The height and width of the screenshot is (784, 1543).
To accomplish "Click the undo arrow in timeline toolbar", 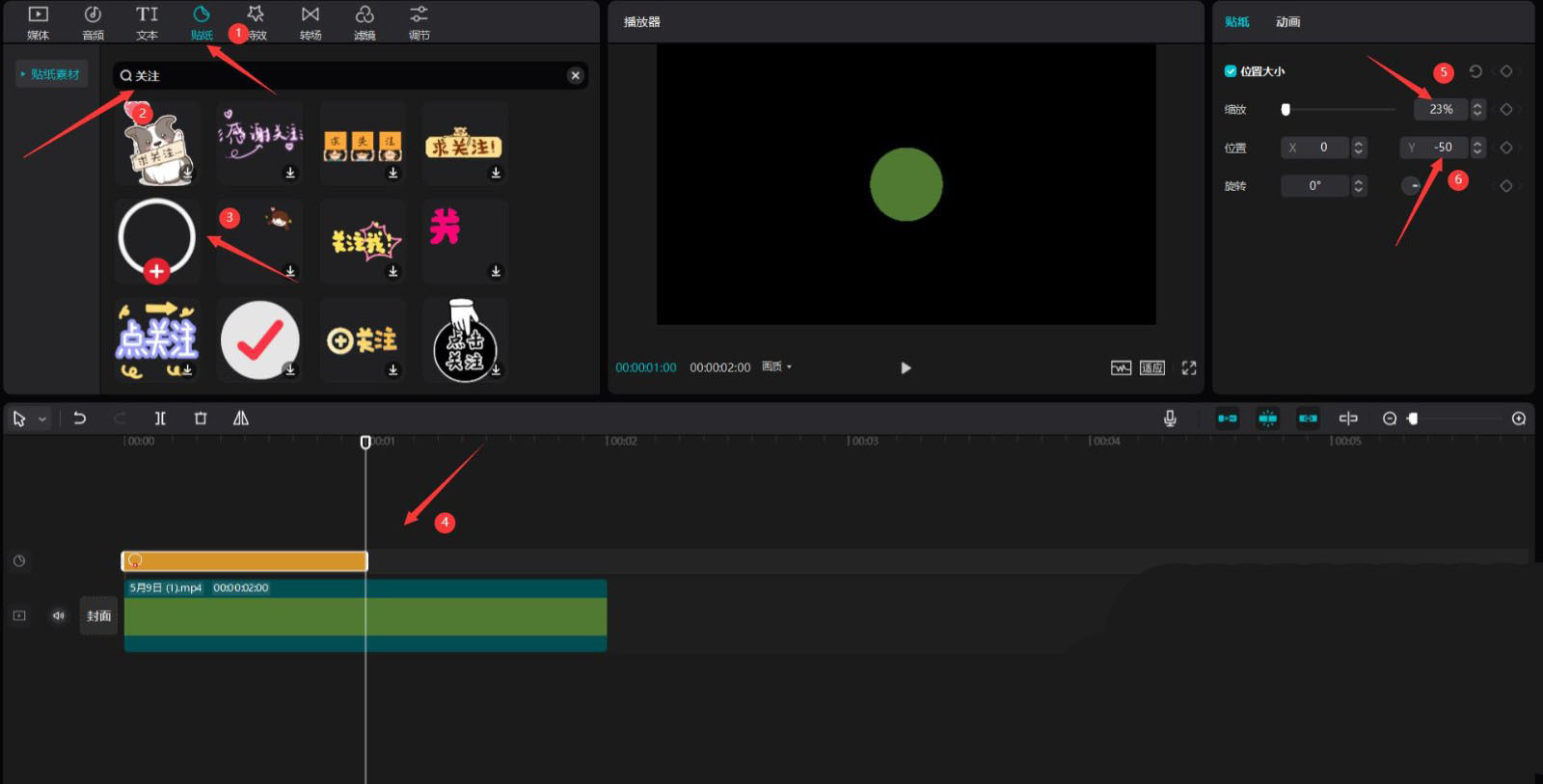I will pos(80,419).
